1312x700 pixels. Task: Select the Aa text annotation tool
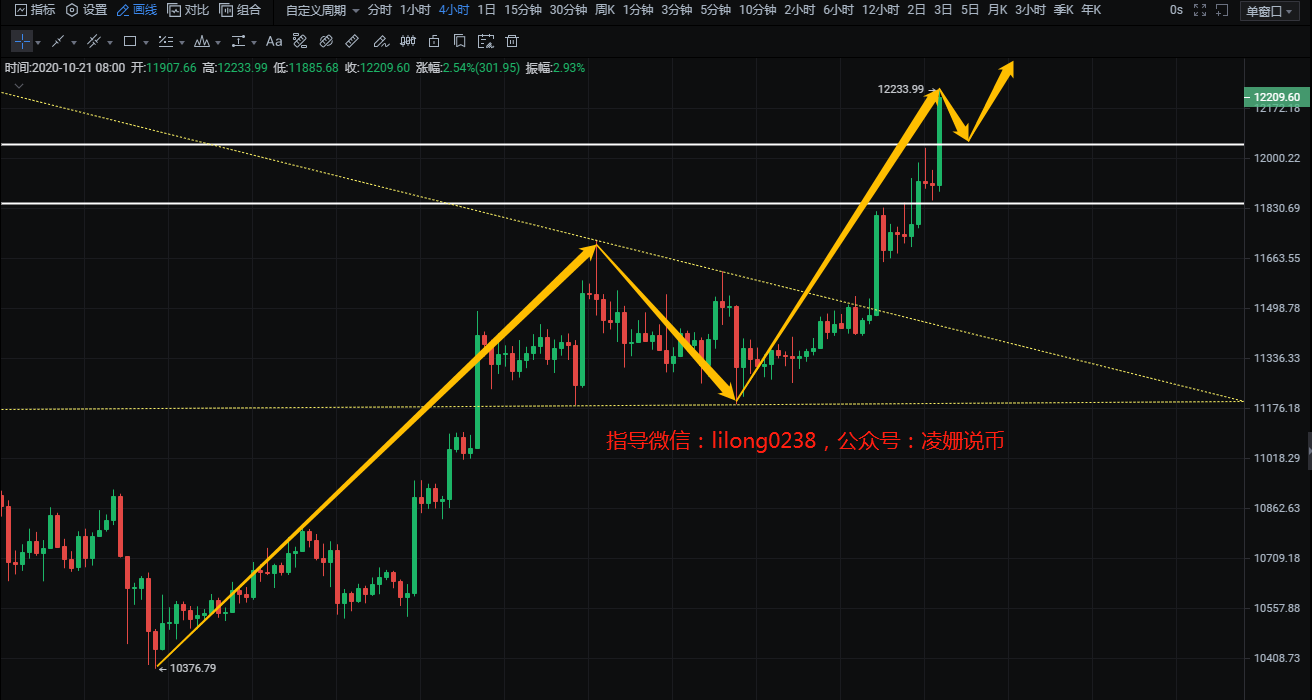click(x=273, y=42)
